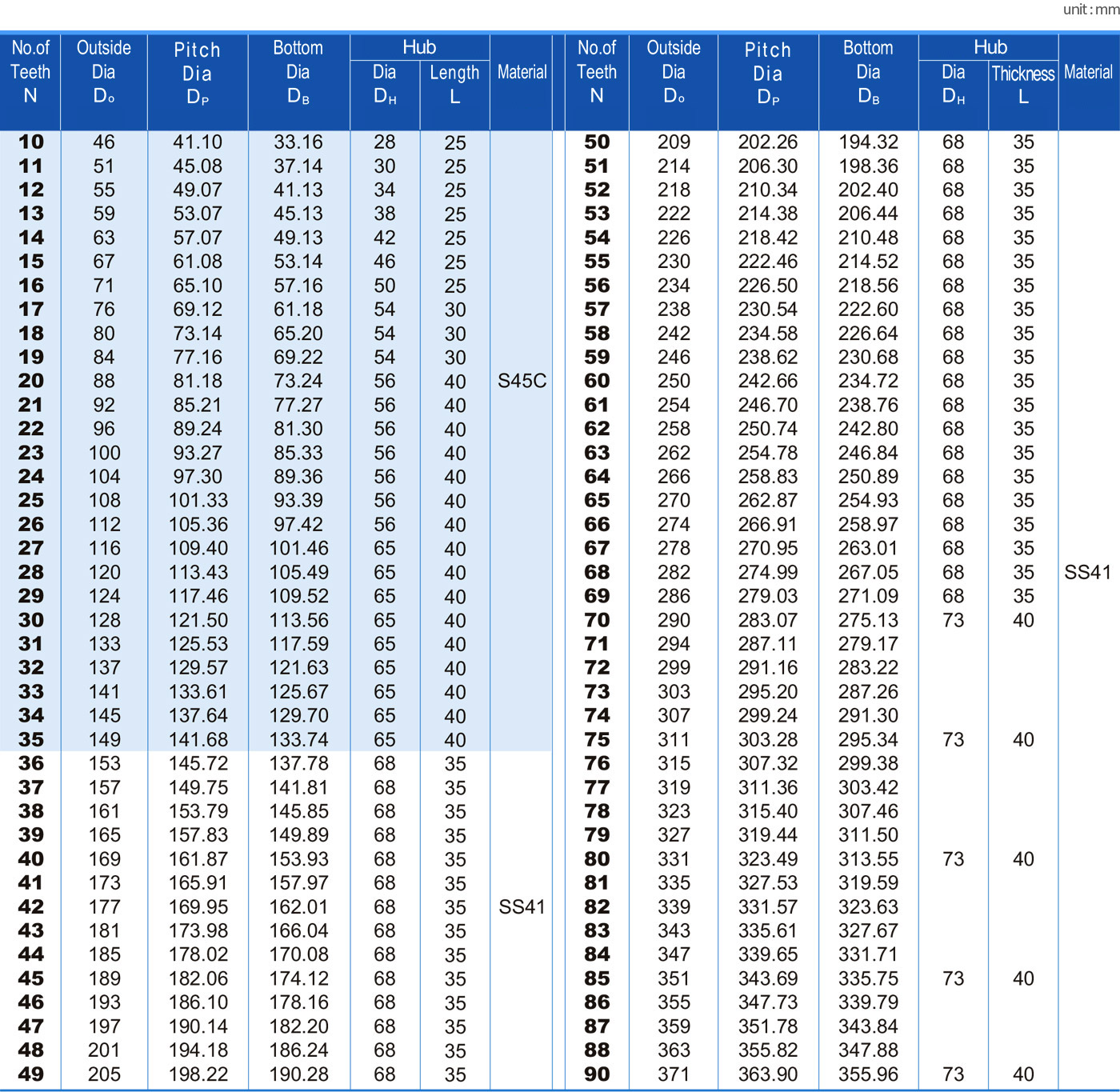Select pitch diameter 198.22
1120x1092 pixels.
pyautogui.click(x=198, y=1074)
